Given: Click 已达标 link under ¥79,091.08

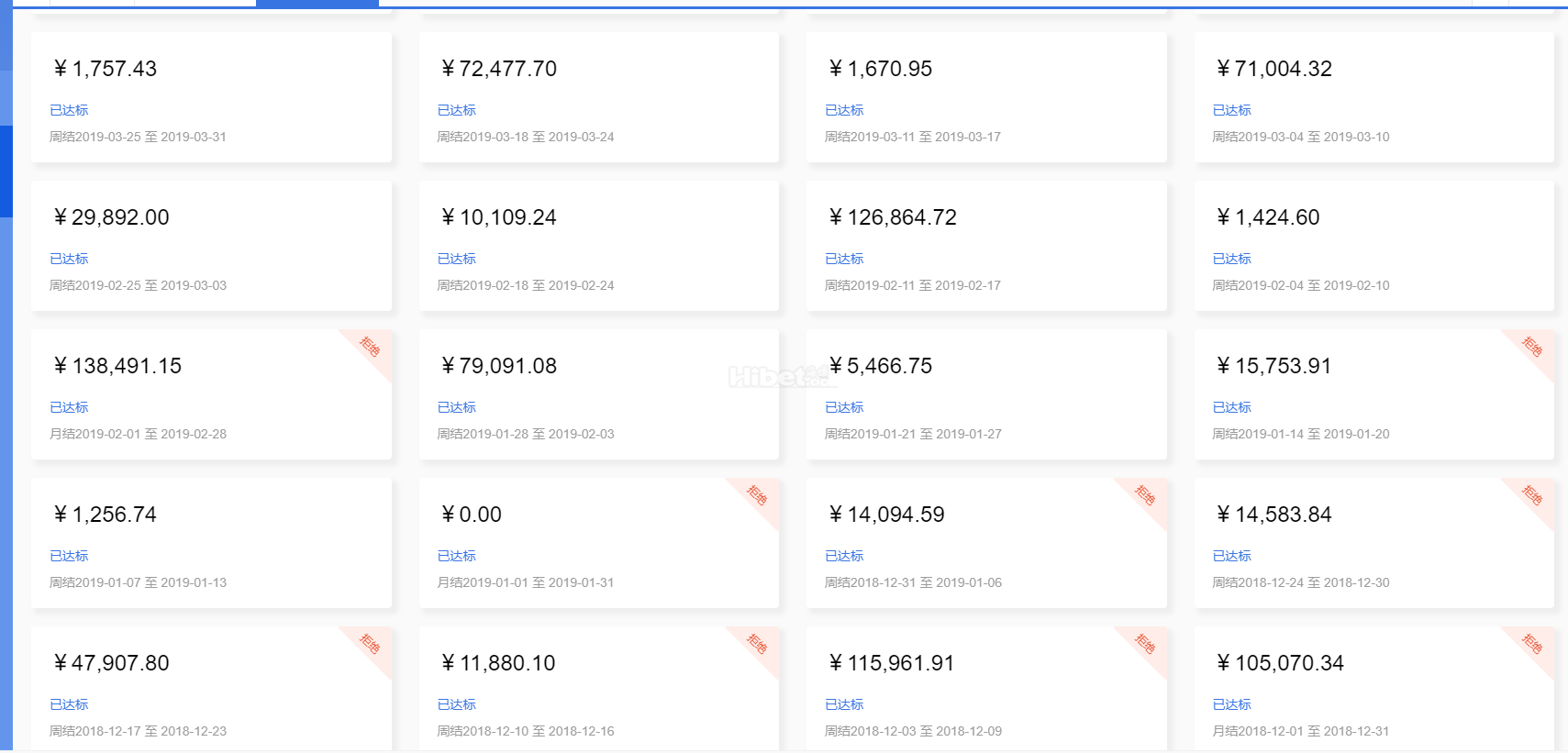Looking at the screenshot, I should (x=457, y=407).
